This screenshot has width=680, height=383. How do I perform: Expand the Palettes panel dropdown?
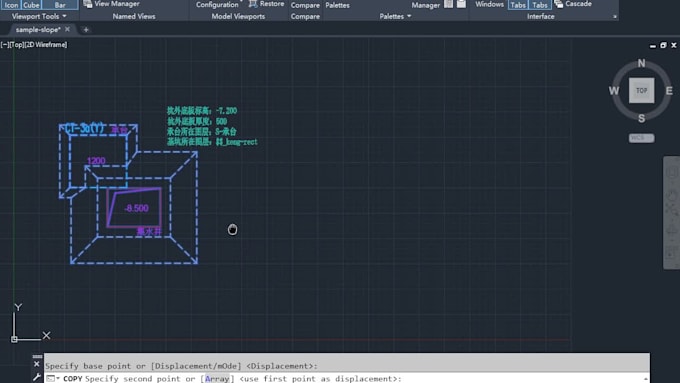point(395,16)
